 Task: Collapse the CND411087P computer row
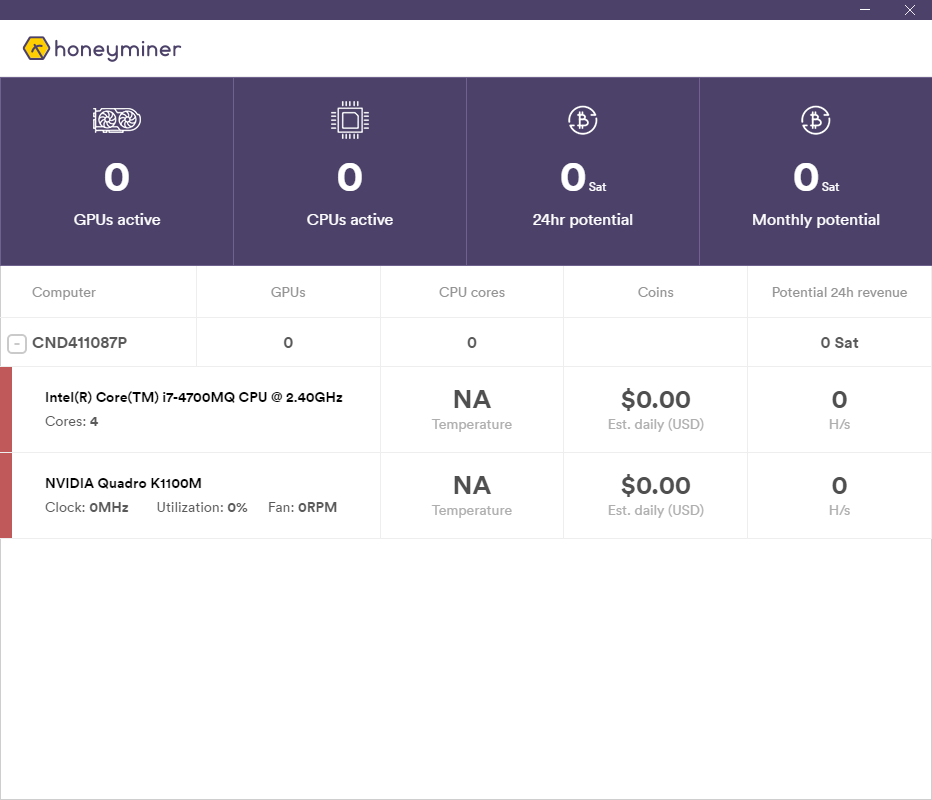point(17,344)
